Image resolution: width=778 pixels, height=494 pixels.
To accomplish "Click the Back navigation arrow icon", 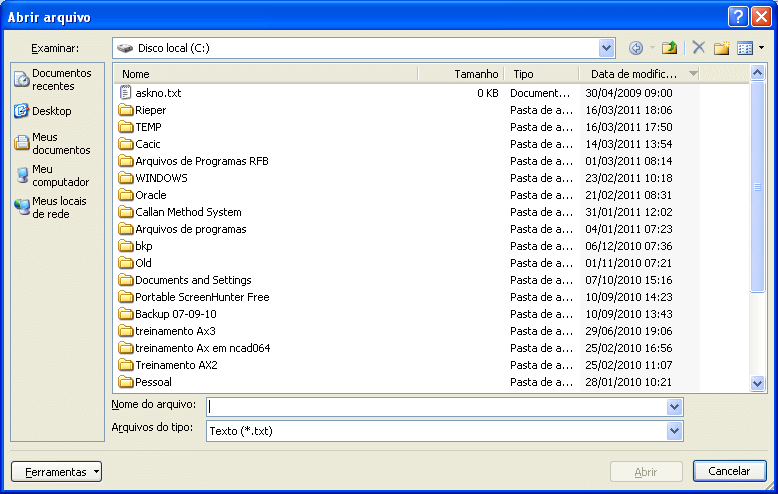I will tap(636, 48).
